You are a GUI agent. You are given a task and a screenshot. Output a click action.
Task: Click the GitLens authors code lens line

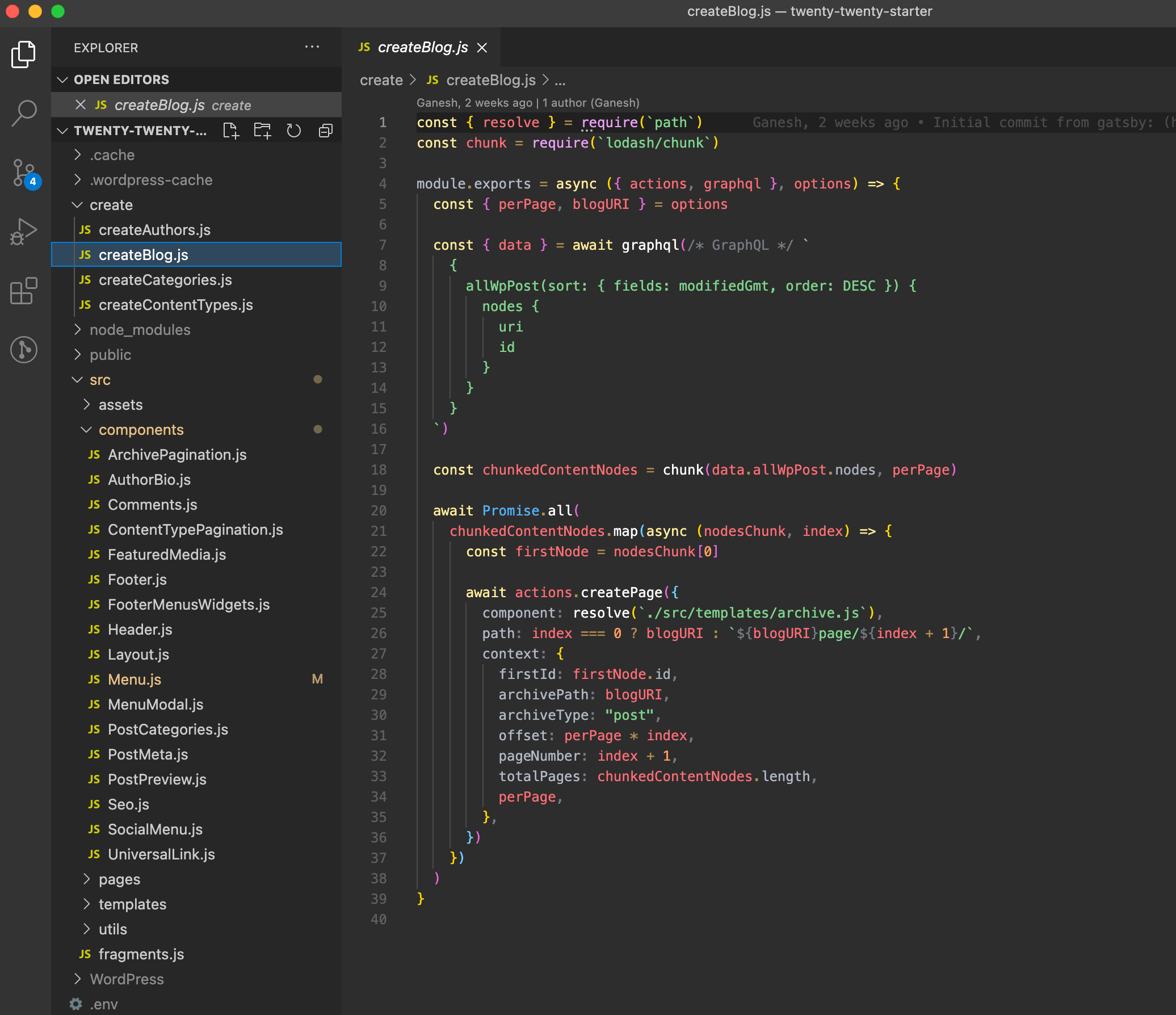tap(528, 103)
